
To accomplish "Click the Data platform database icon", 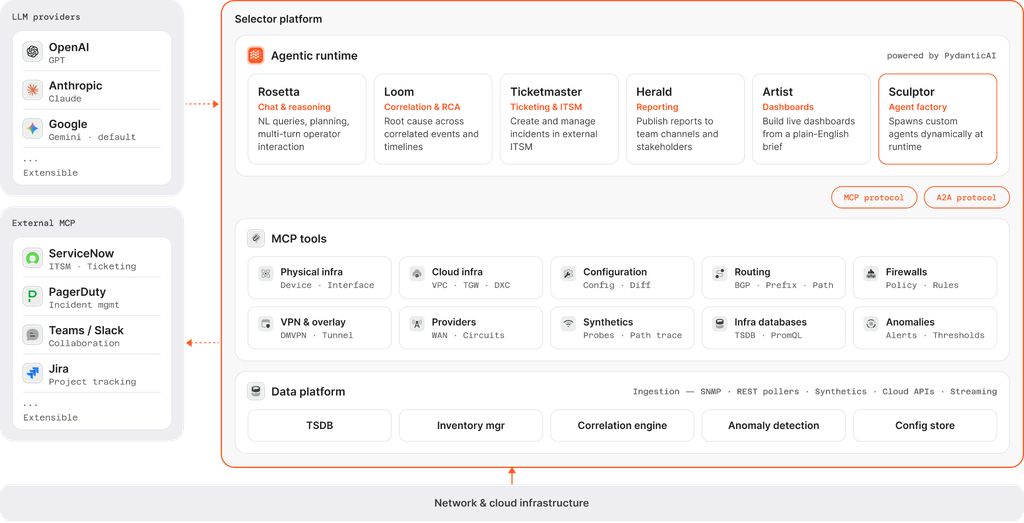I will pos(255,392).
